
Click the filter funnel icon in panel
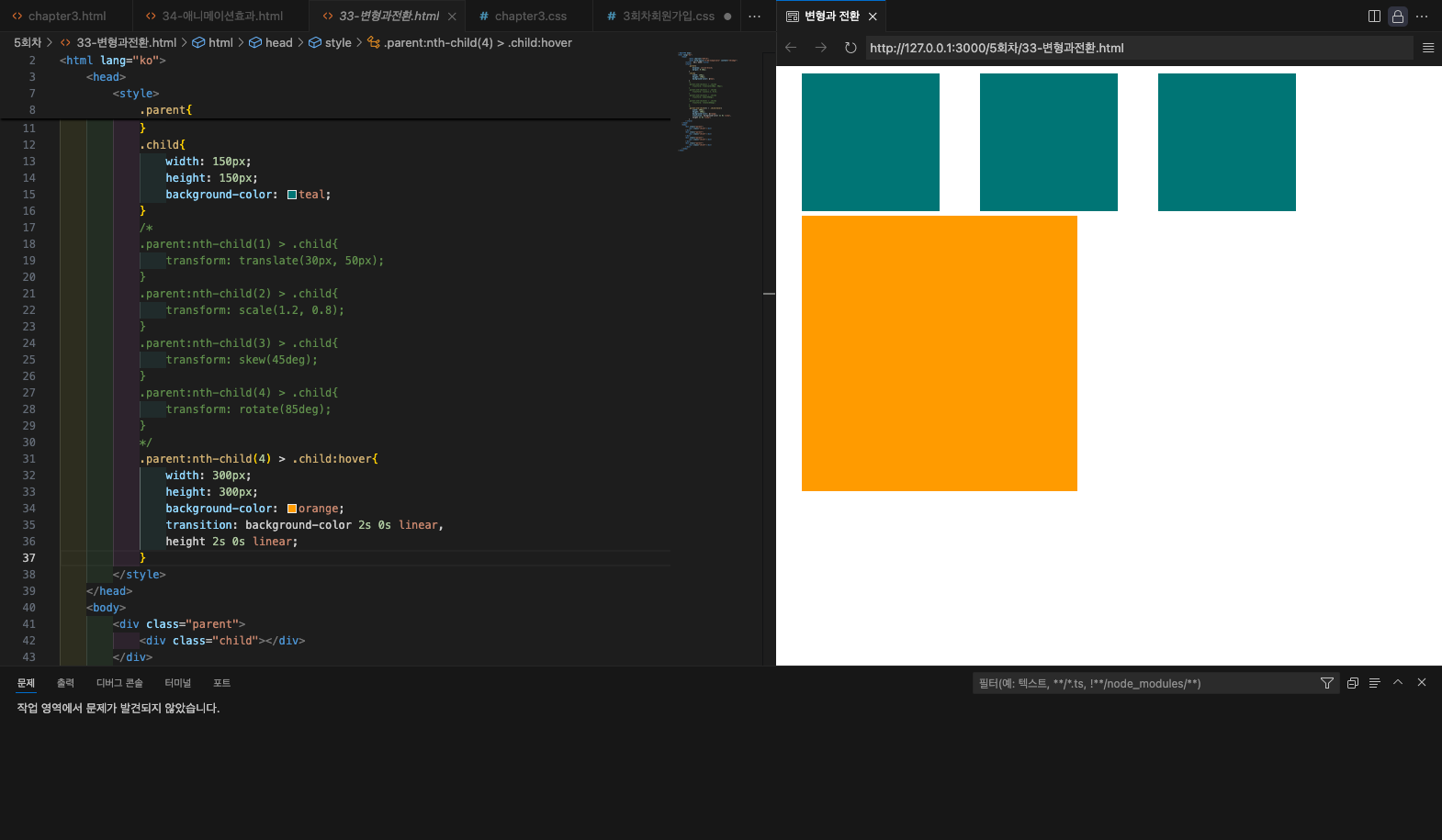(x=1327, y=683)
